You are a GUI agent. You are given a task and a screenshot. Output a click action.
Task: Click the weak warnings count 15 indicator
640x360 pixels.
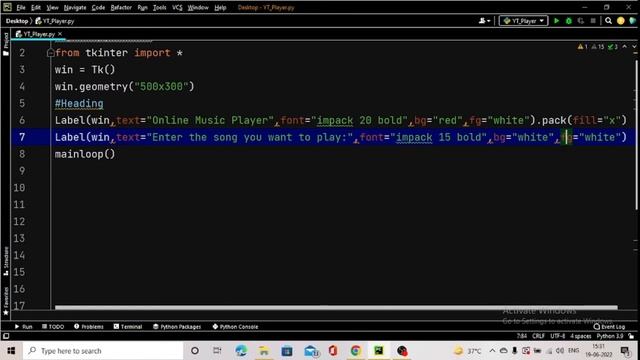coord(598,47)
